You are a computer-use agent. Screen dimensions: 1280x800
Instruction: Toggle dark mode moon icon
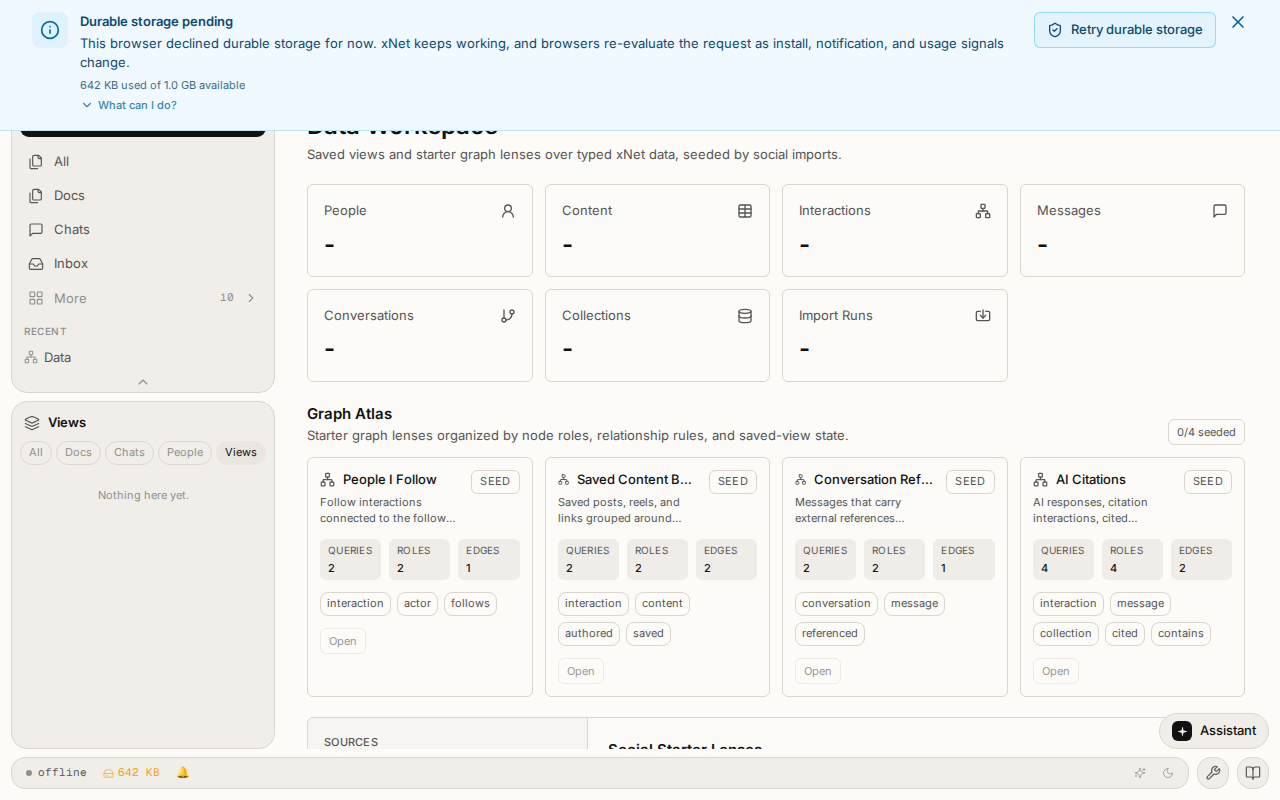pyautogui.click(x=1168, y=773)
